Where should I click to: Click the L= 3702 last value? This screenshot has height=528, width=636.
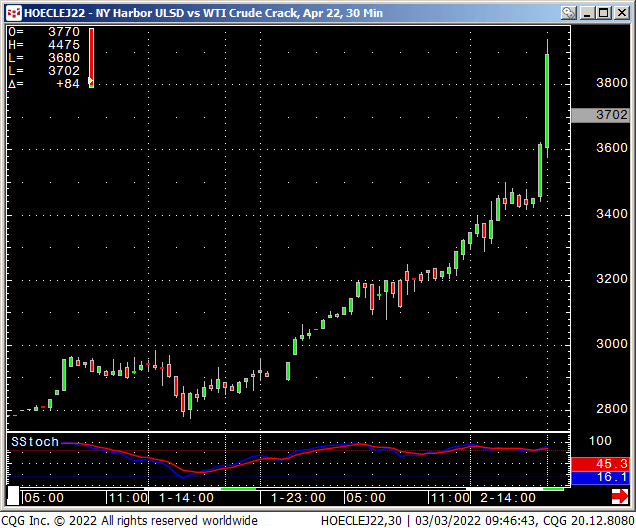coord(44,71)
